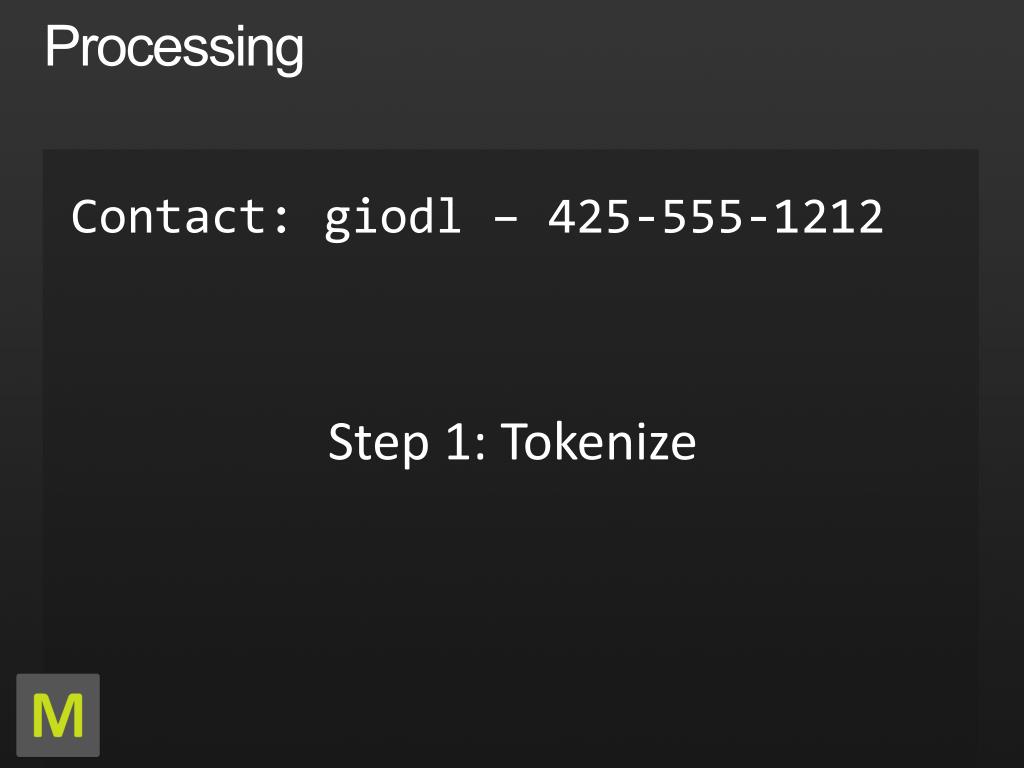Click the word Tokenize
Screen dimensions: 1024x768
tap(598, 442)
